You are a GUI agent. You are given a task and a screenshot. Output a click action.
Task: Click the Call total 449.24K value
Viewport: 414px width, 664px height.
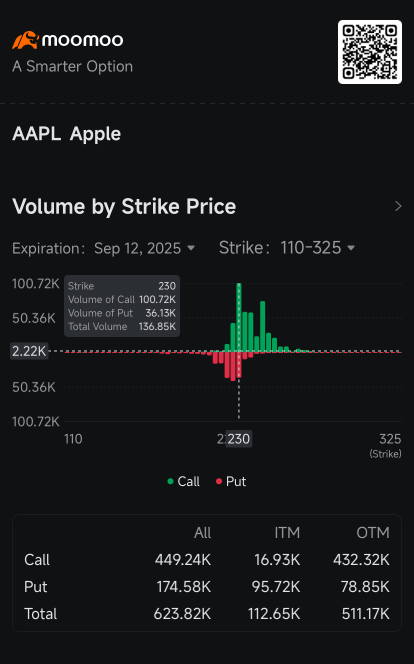pos(182,560)
